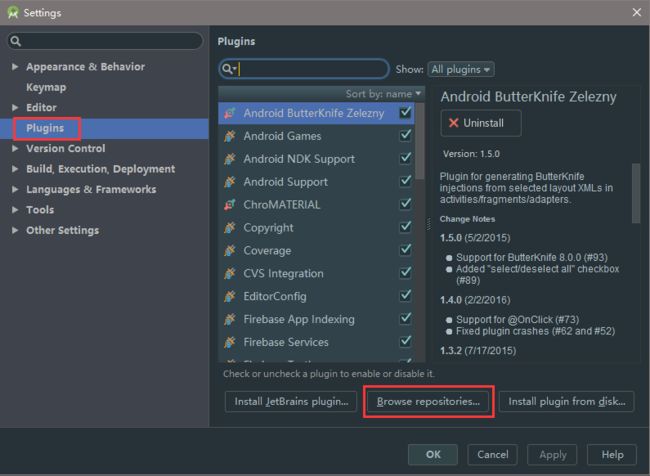The image size is (650, 476).
Task: Click the Copyright plugin icon
Action: pos(230,228)
